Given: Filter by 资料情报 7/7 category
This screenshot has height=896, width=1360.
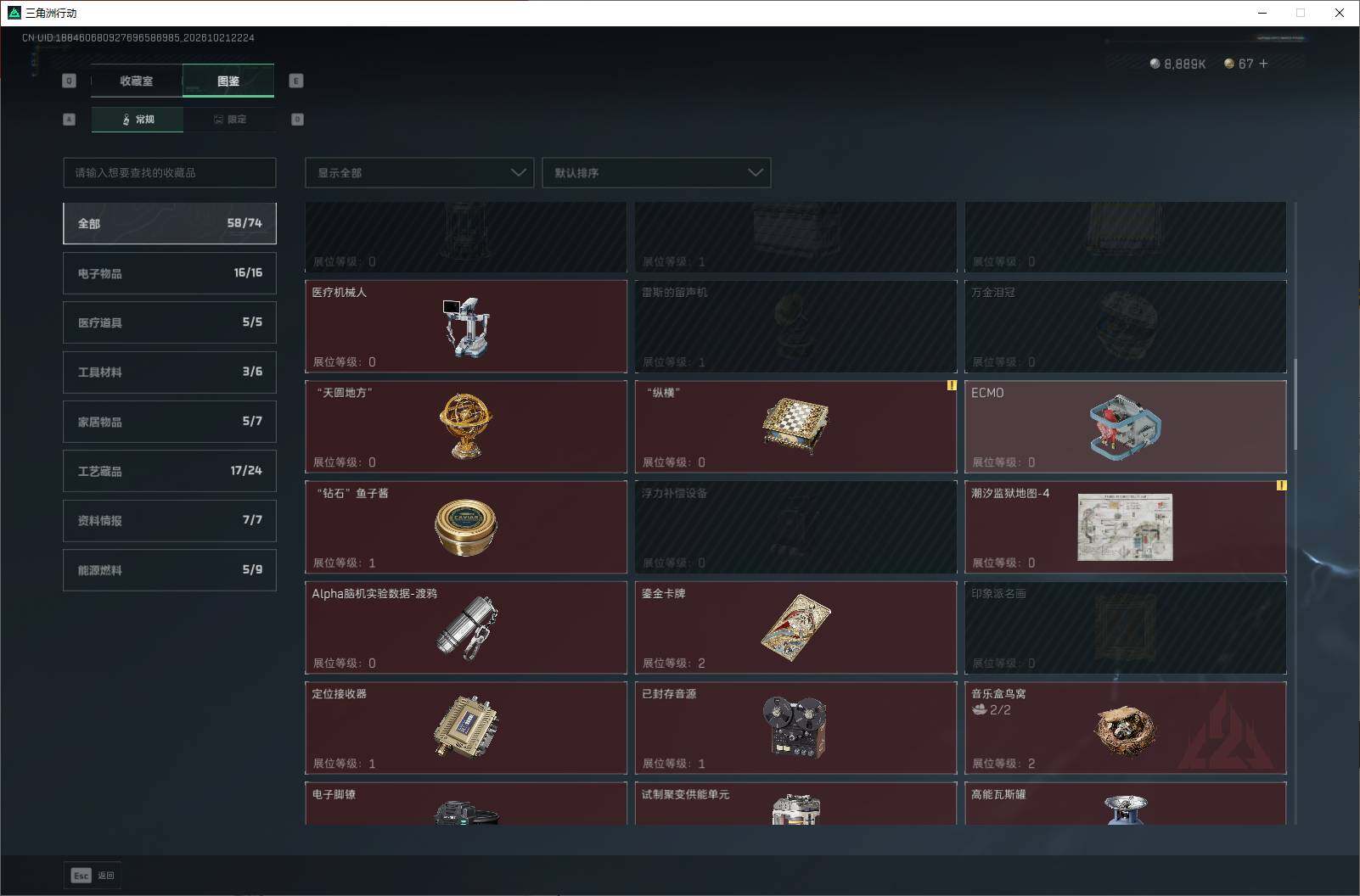Looking at the screenshot, I should [170, 520].
